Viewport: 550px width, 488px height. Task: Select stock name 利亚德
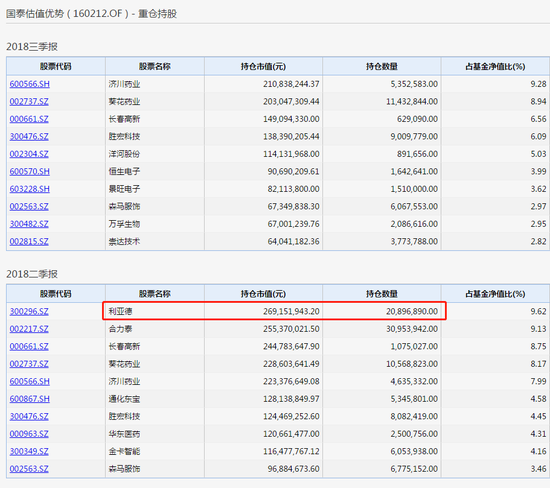click(120, 312)
